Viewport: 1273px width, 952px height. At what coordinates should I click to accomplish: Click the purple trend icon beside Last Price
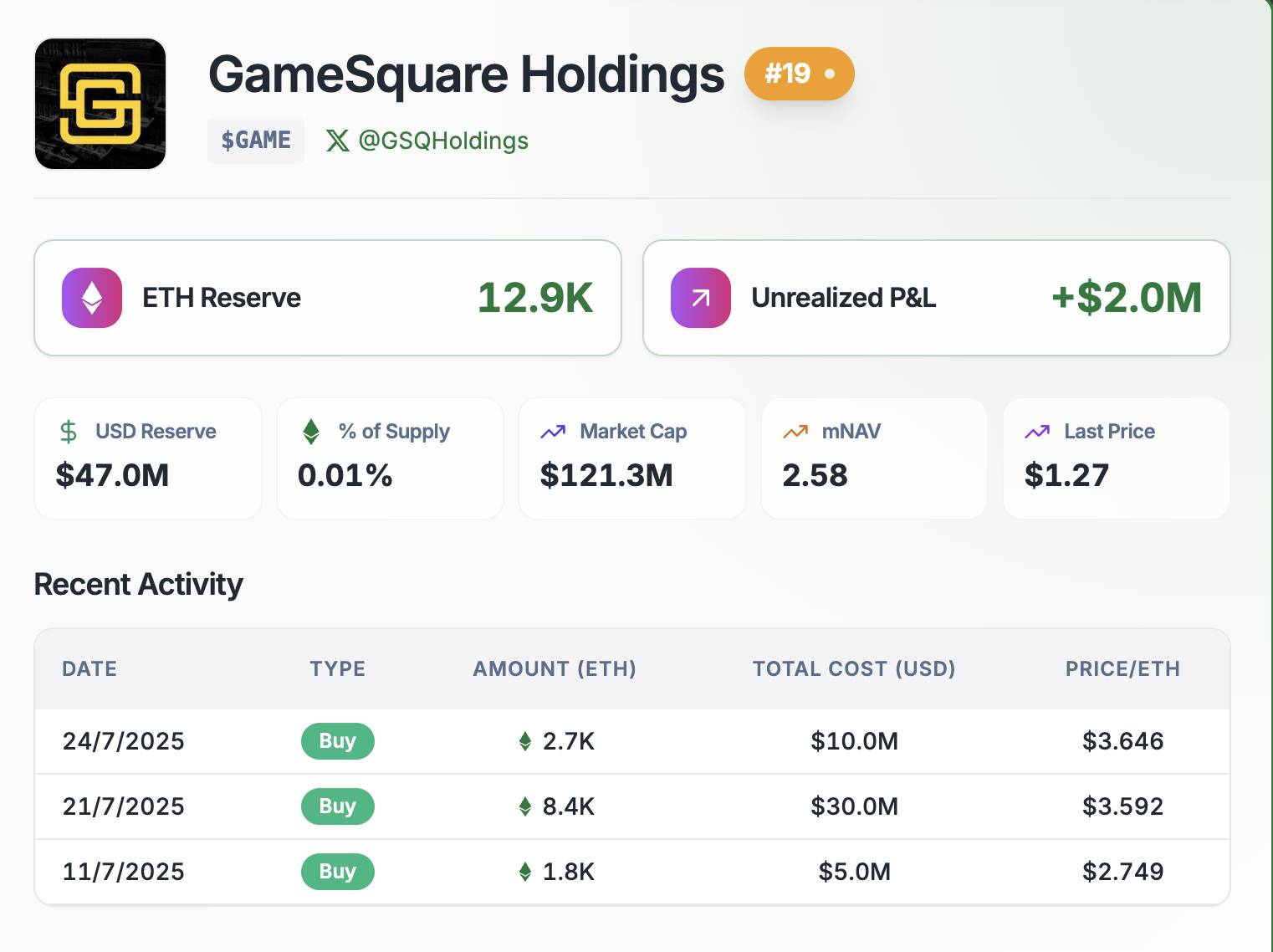click(x=1037, y=432)
